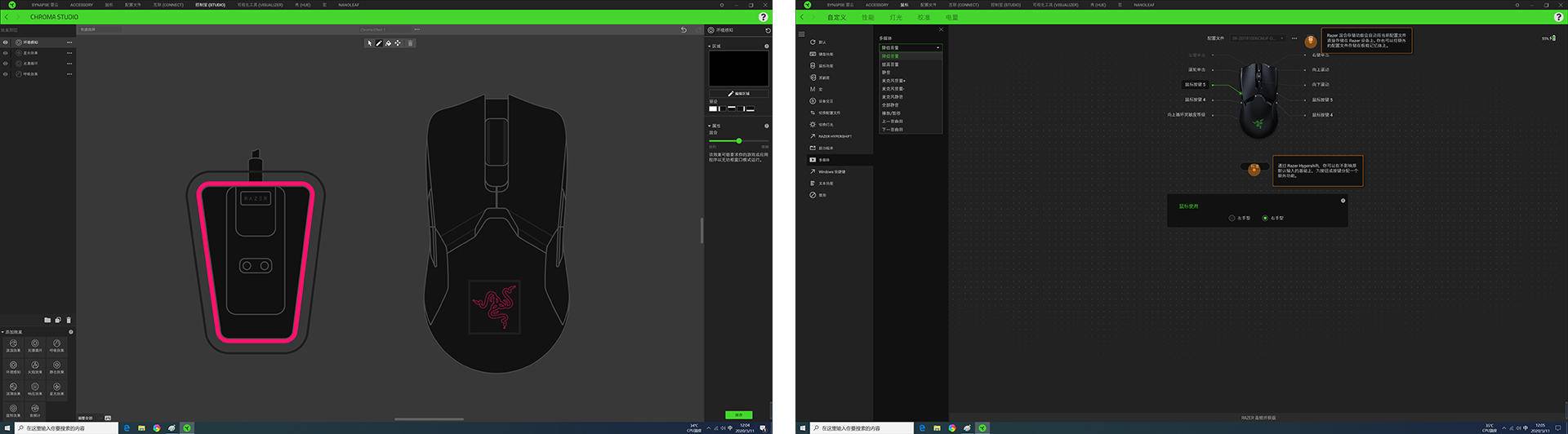Screen dimensions: 1568x434
Task: Select the Windows 快捷键 sidebar option
Action: [x=831, y=172]
